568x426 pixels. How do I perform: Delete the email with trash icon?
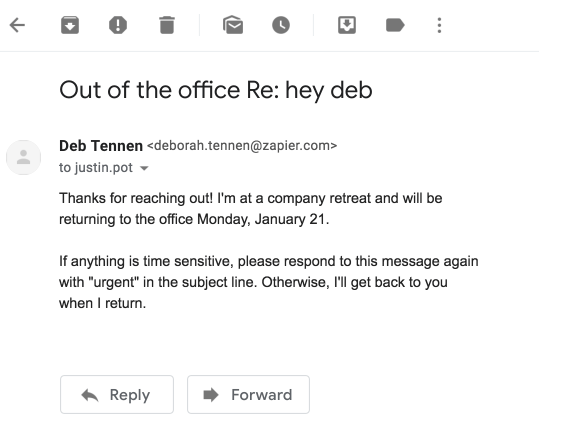[167, 25]
